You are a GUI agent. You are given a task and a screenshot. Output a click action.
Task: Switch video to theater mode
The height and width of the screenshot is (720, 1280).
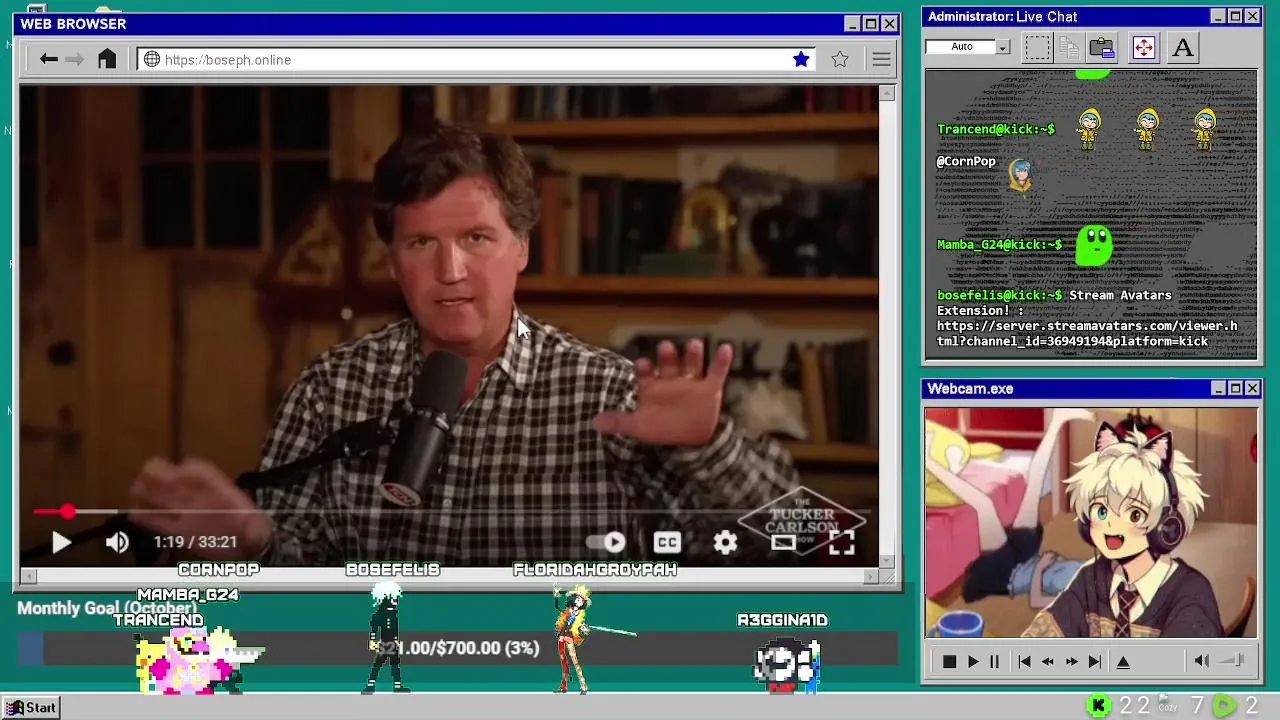pos(783,542)
